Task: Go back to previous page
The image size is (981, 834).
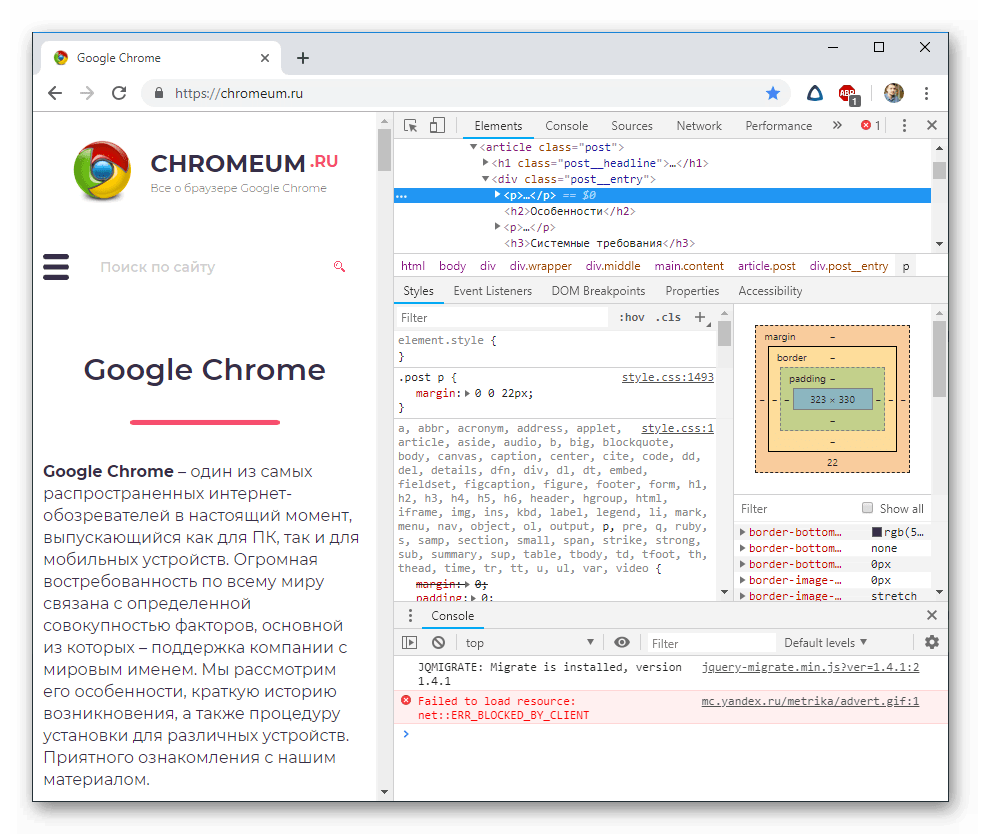Action: tap(55, 93)
